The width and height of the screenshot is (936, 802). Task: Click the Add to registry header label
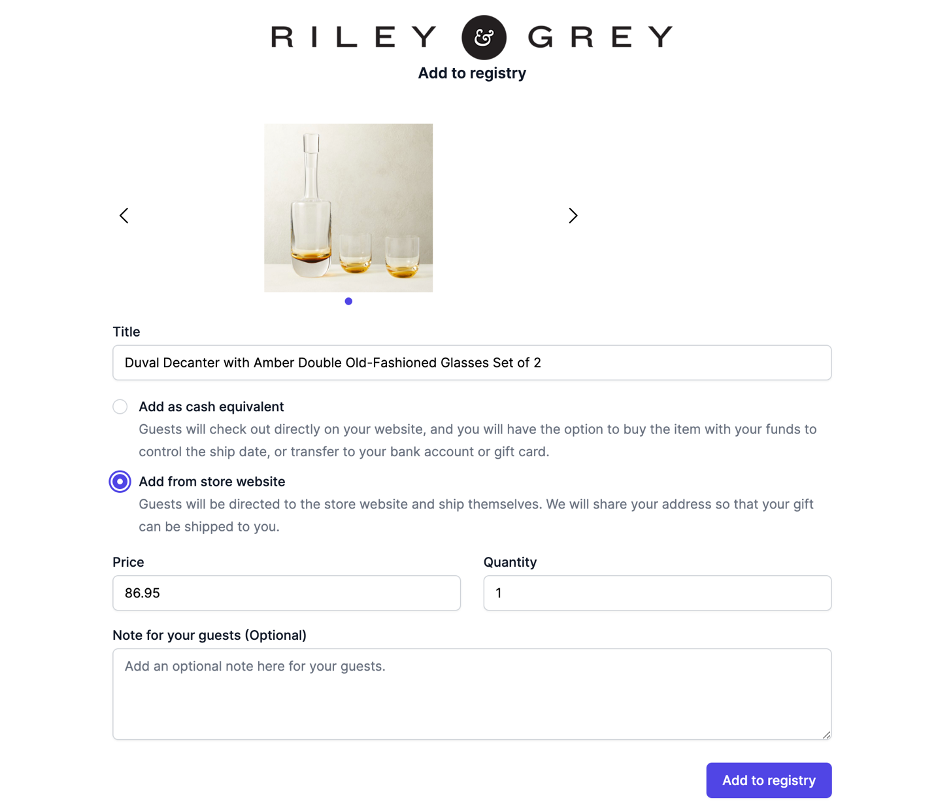click(x=471, y=72)
